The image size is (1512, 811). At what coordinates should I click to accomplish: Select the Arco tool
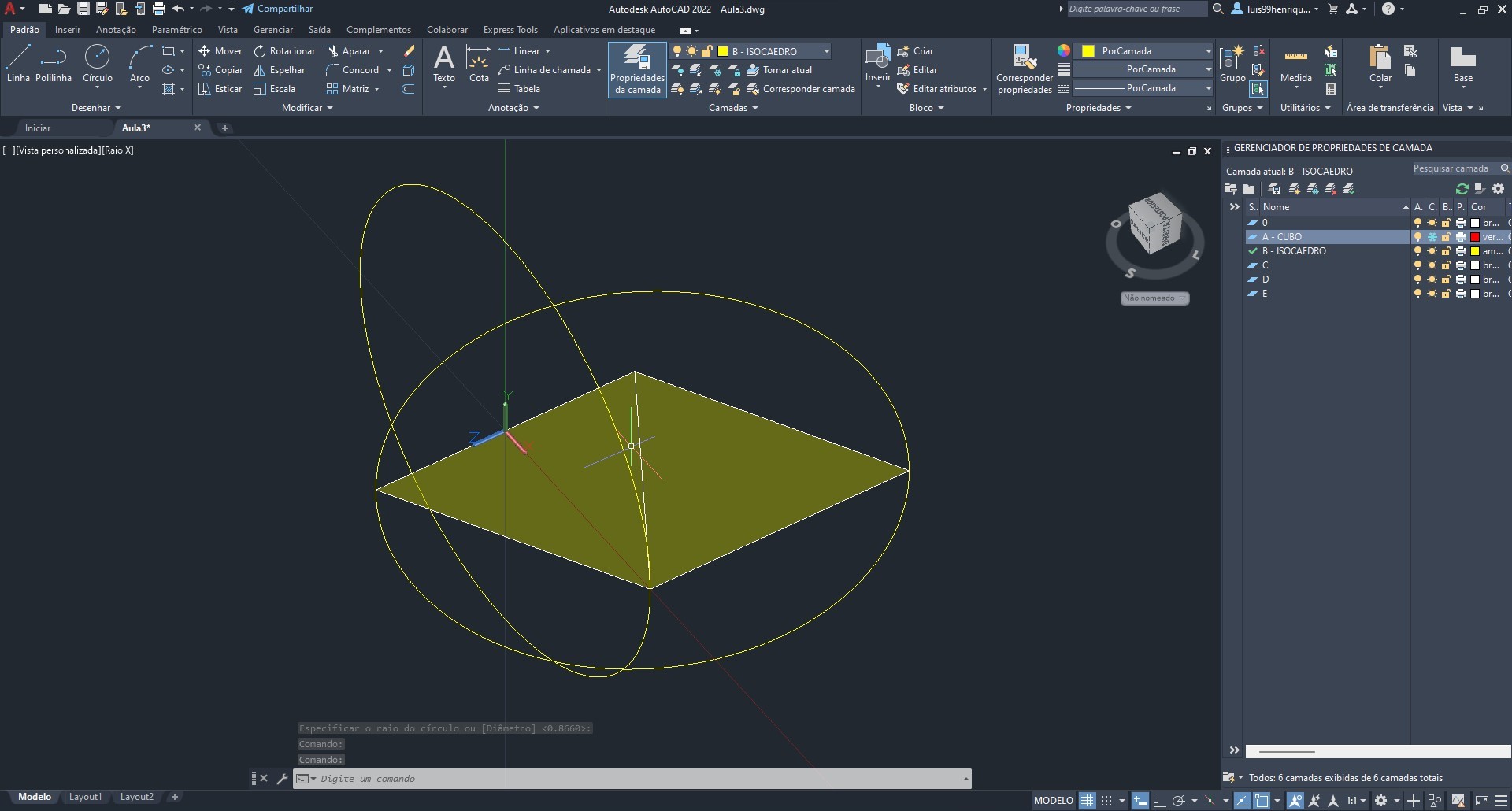pyautogui.click(x=139, y=63)
